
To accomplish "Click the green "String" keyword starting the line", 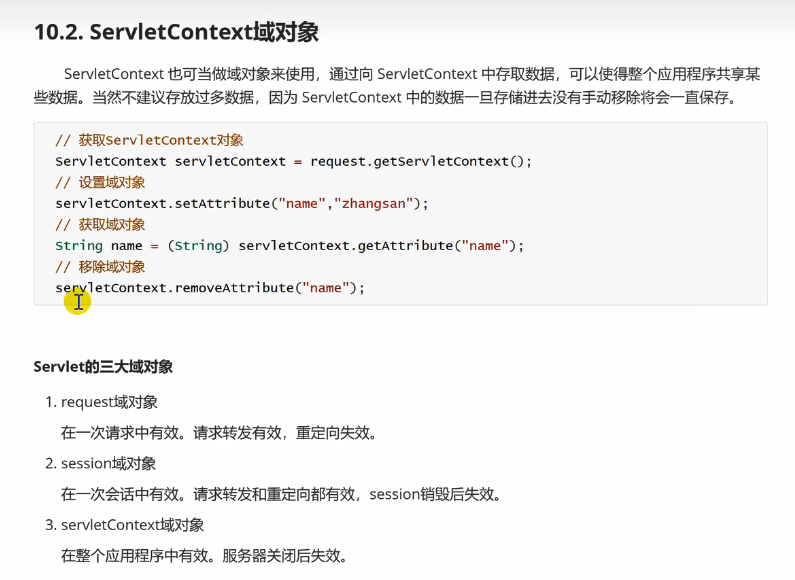I will [79, 245].
